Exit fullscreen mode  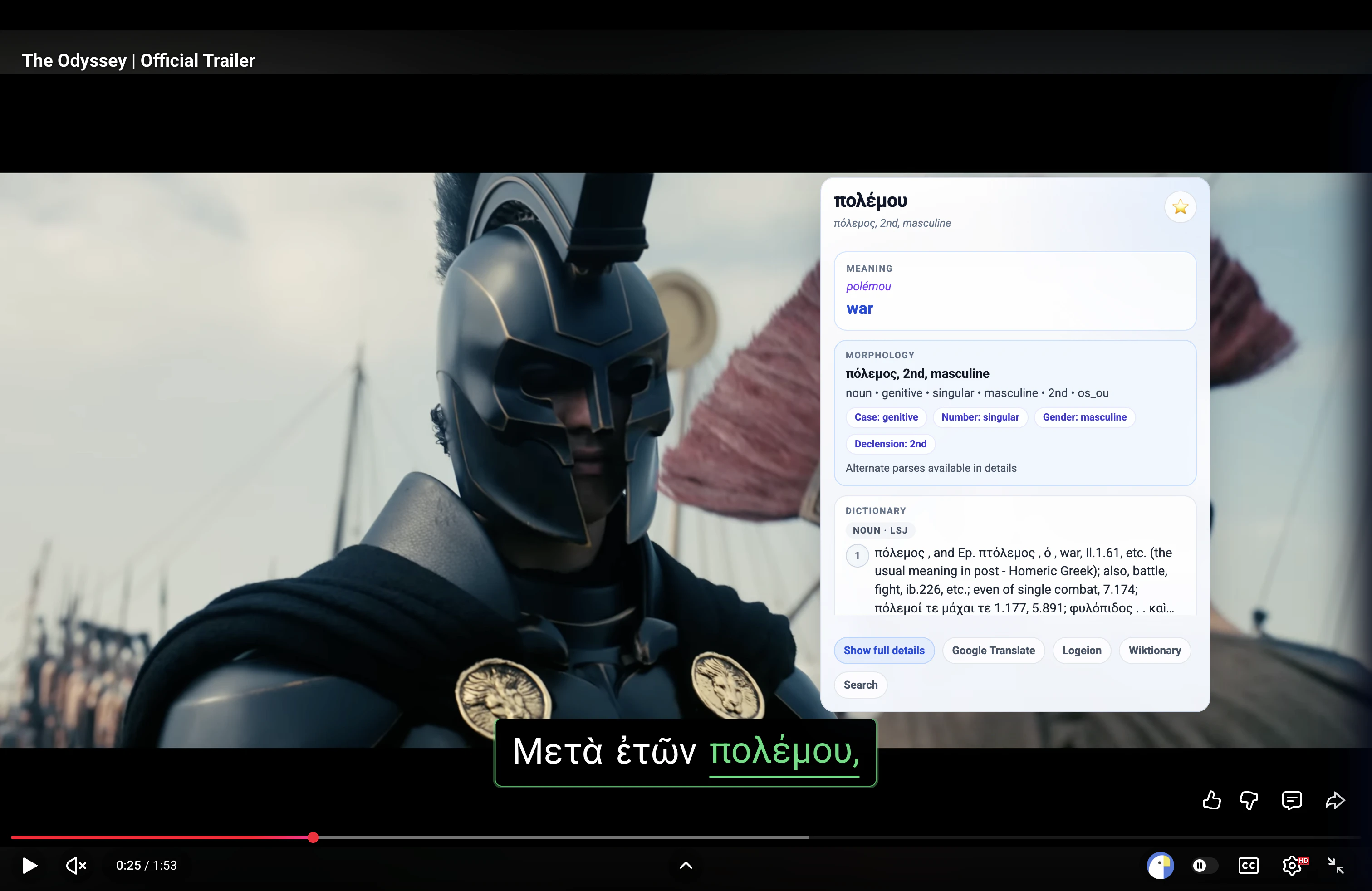point(1335,865)
